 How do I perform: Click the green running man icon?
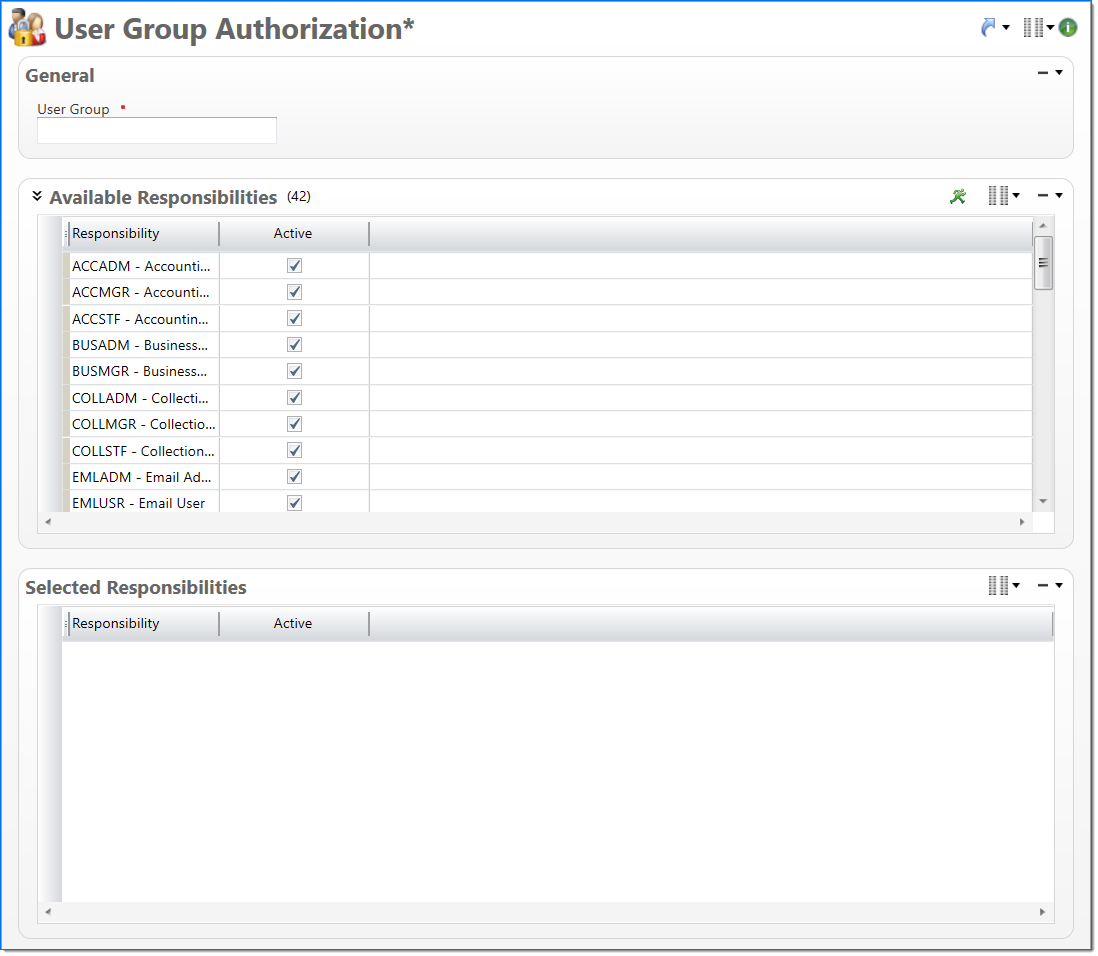957,196
